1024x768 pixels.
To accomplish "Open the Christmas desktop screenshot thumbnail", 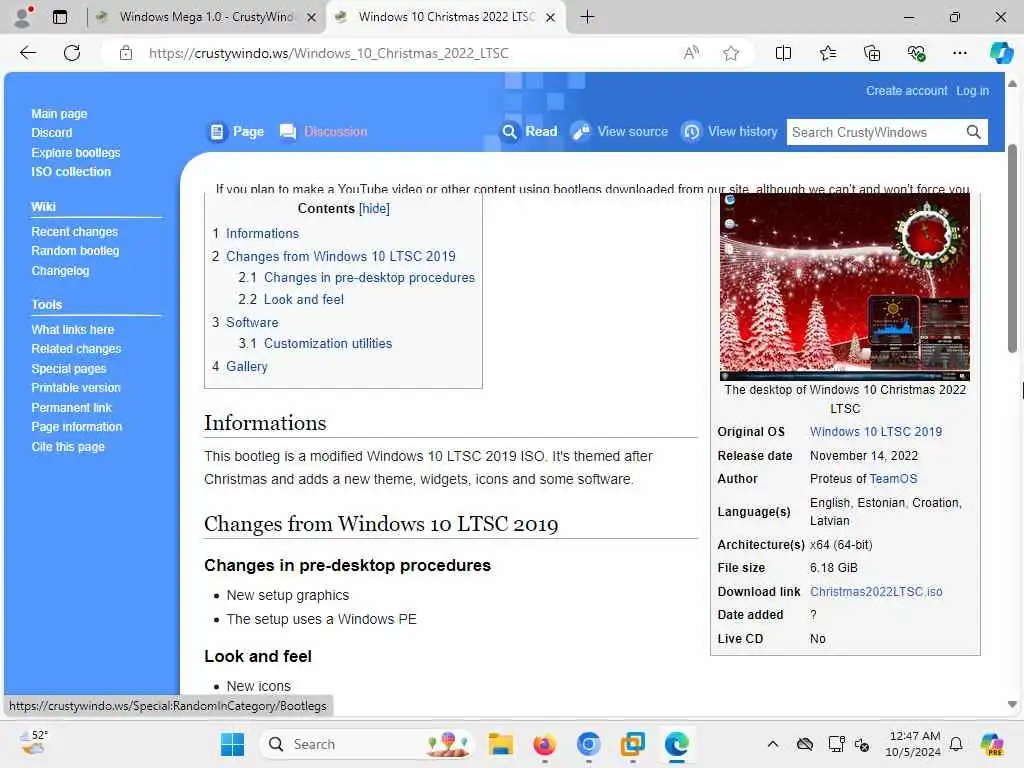I will click(x=844, y=287).
